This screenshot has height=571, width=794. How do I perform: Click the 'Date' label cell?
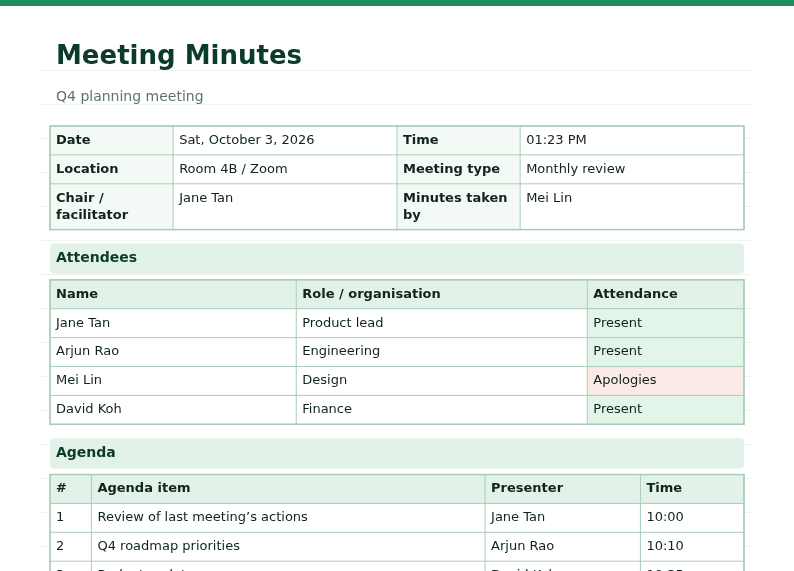(x=111, y=140)
